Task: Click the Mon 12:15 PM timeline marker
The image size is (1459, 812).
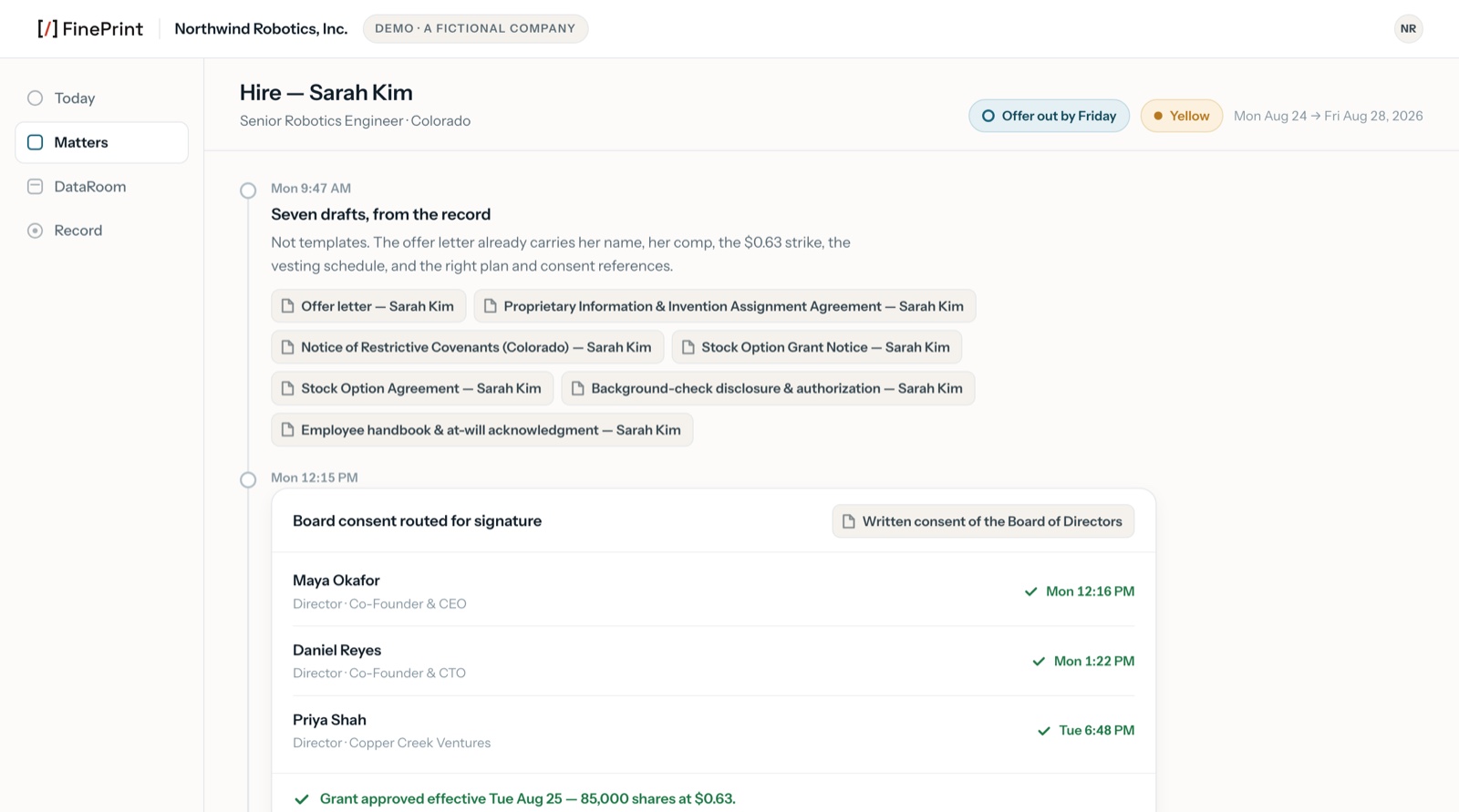Action: [248, 479]
